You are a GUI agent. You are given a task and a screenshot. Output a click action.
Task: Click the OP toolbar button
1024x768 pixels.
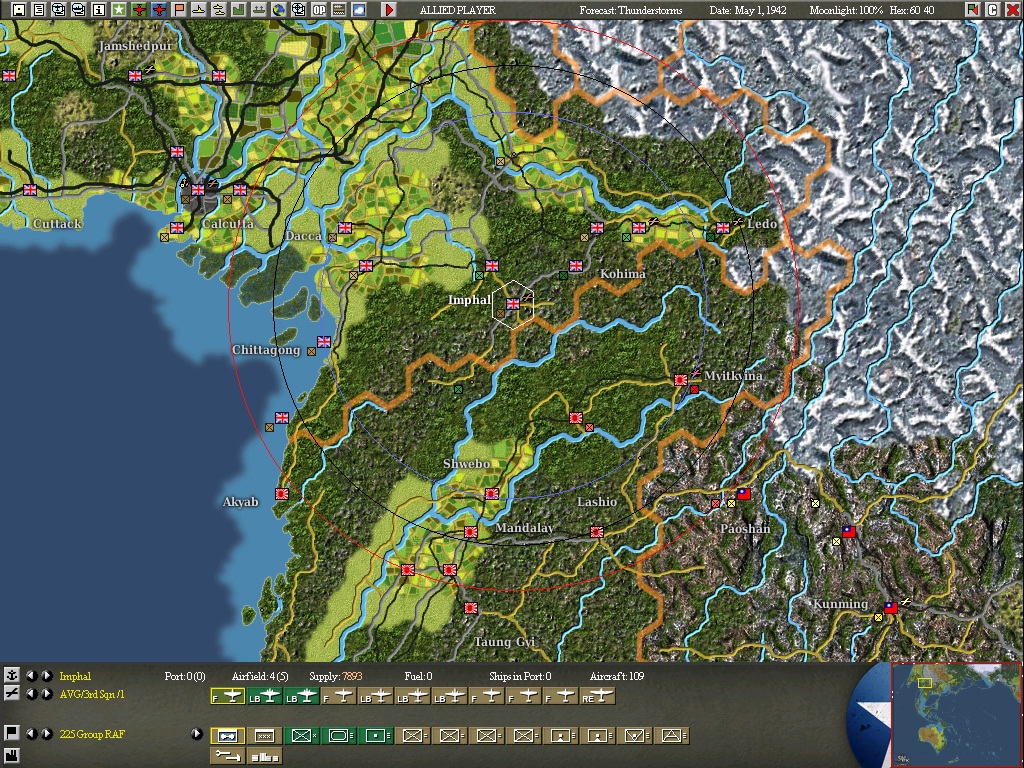coord(319,10)
